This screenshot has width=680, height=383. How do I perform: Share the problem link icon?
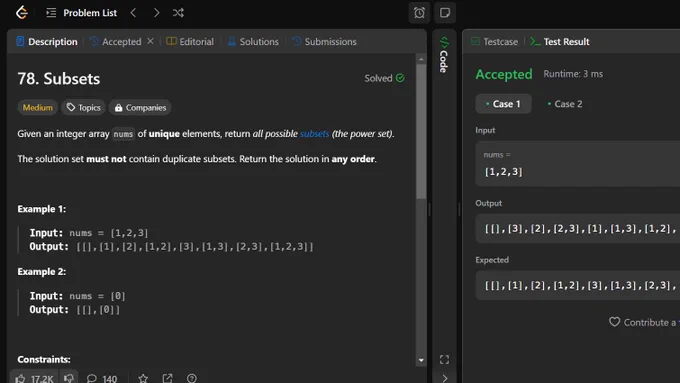tap(167, 378)
